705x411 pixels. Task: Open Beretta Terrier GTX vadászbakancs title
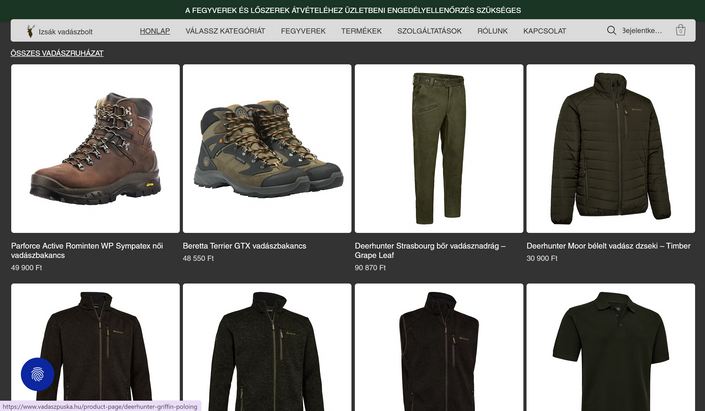[245, 246]
